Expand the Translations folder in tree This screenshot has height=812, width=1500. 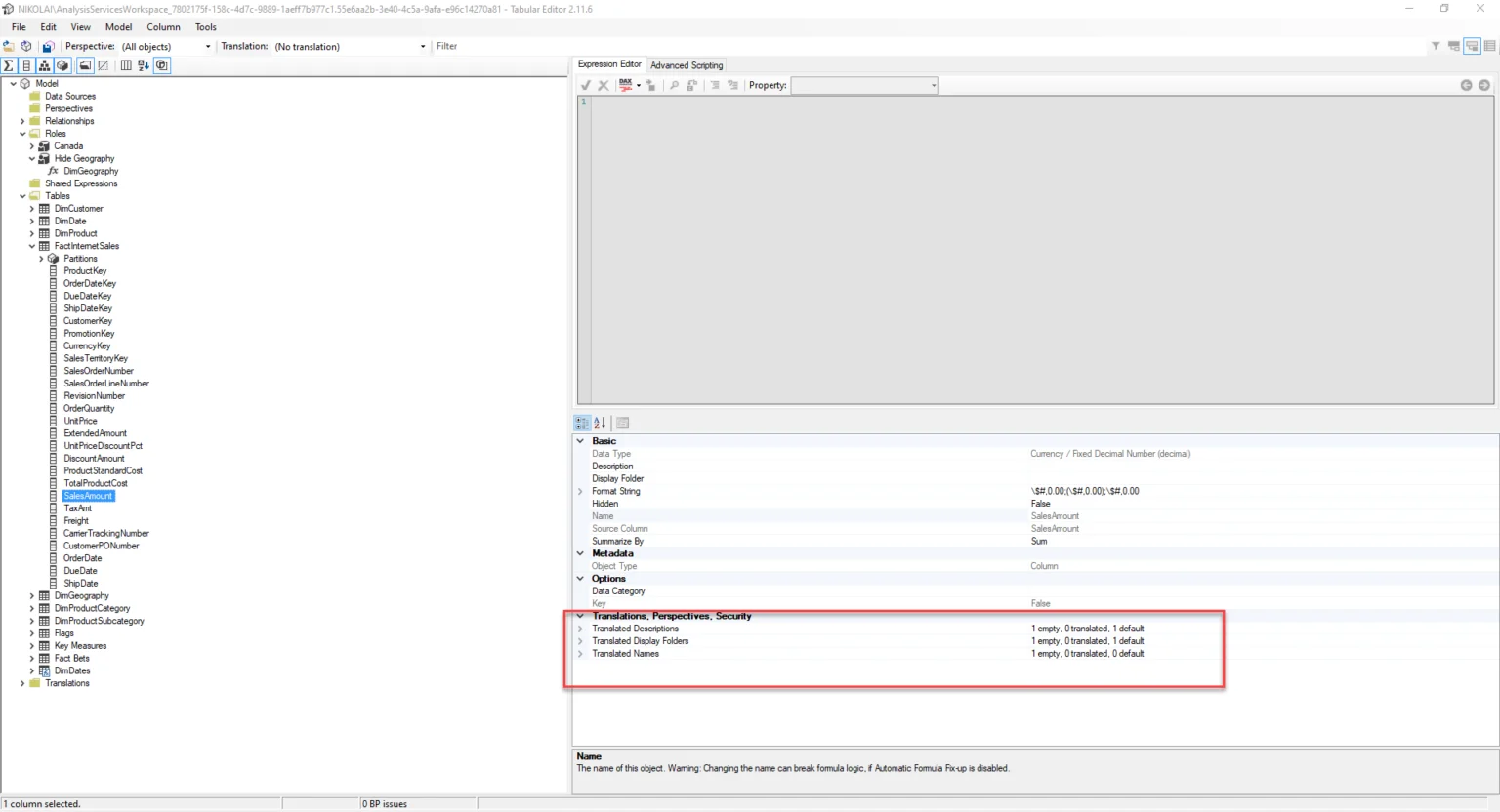22,683
